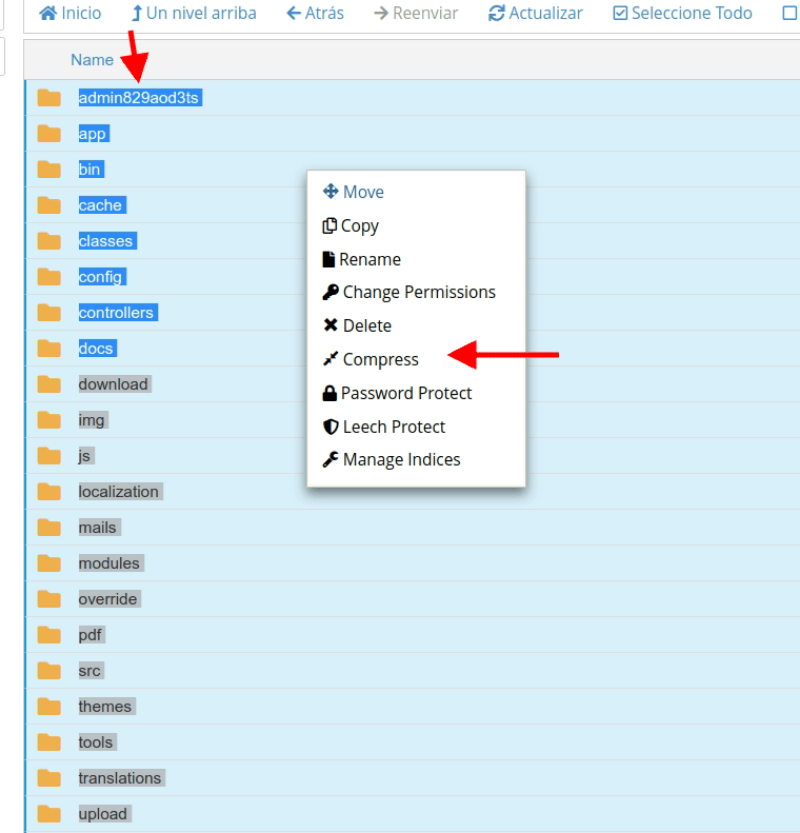The width and height of the screenshot is (800, 833).
Task: Select the classes folder name
Action: (107, 241)
